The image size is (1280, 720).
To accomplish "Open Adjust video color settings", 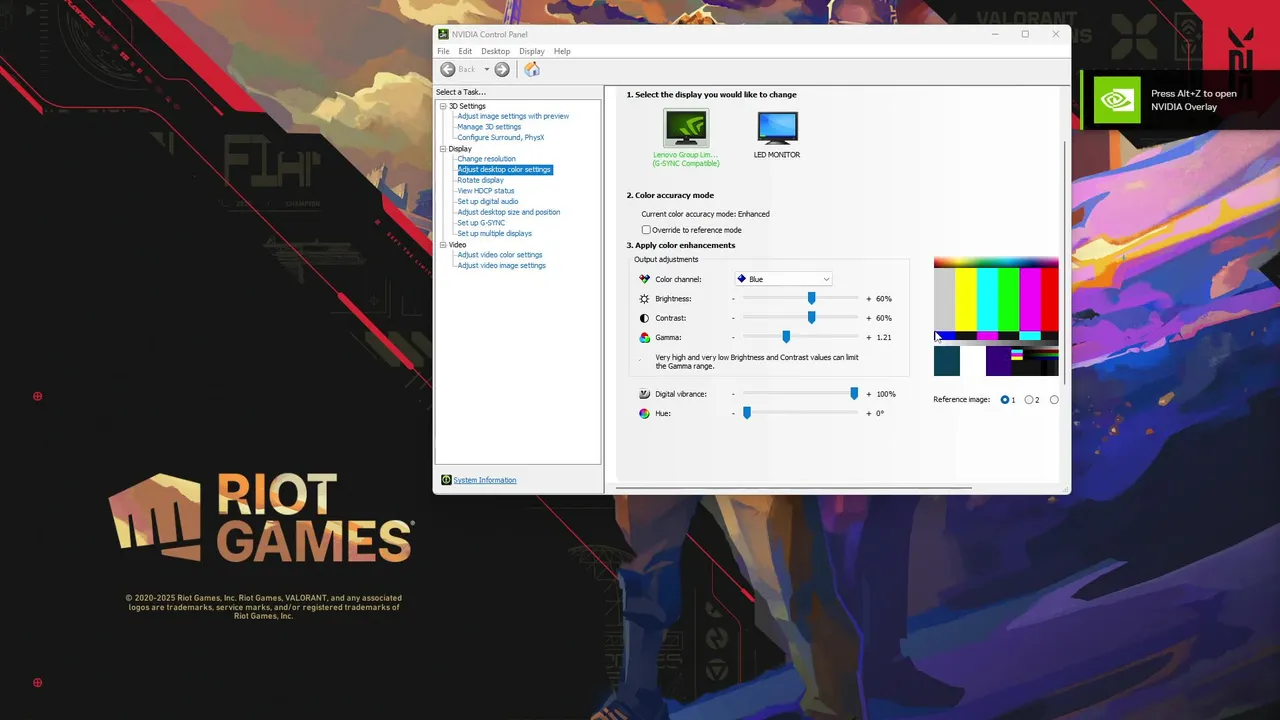I will point(500,255).
